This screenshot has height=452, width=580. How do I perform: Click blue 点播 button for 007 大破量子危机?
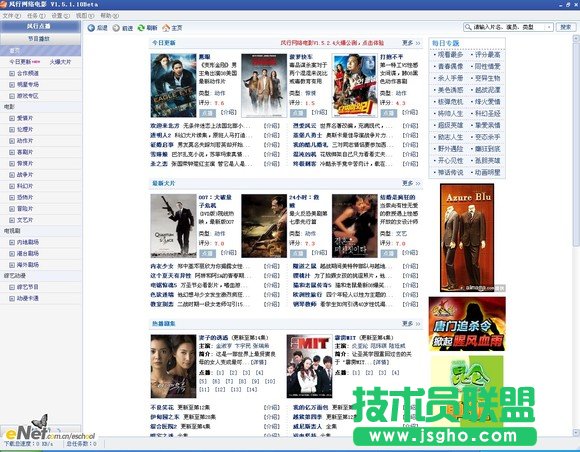[x=207, y=253]
